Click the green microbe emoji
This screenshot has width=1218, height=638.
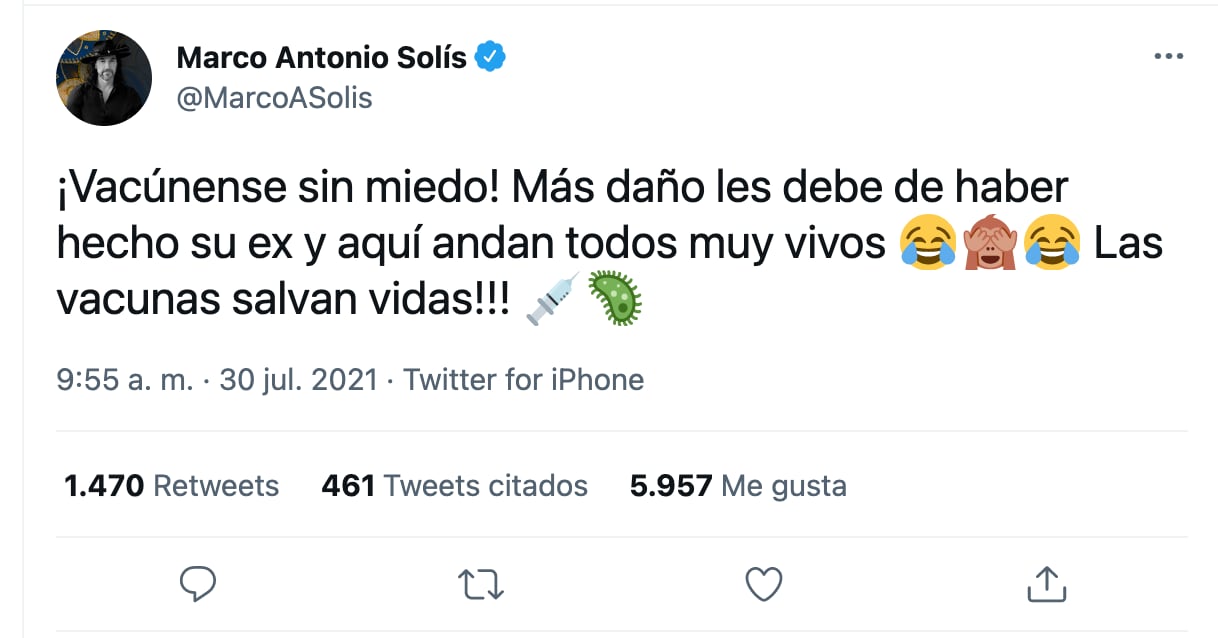click(x=614, y=300)
